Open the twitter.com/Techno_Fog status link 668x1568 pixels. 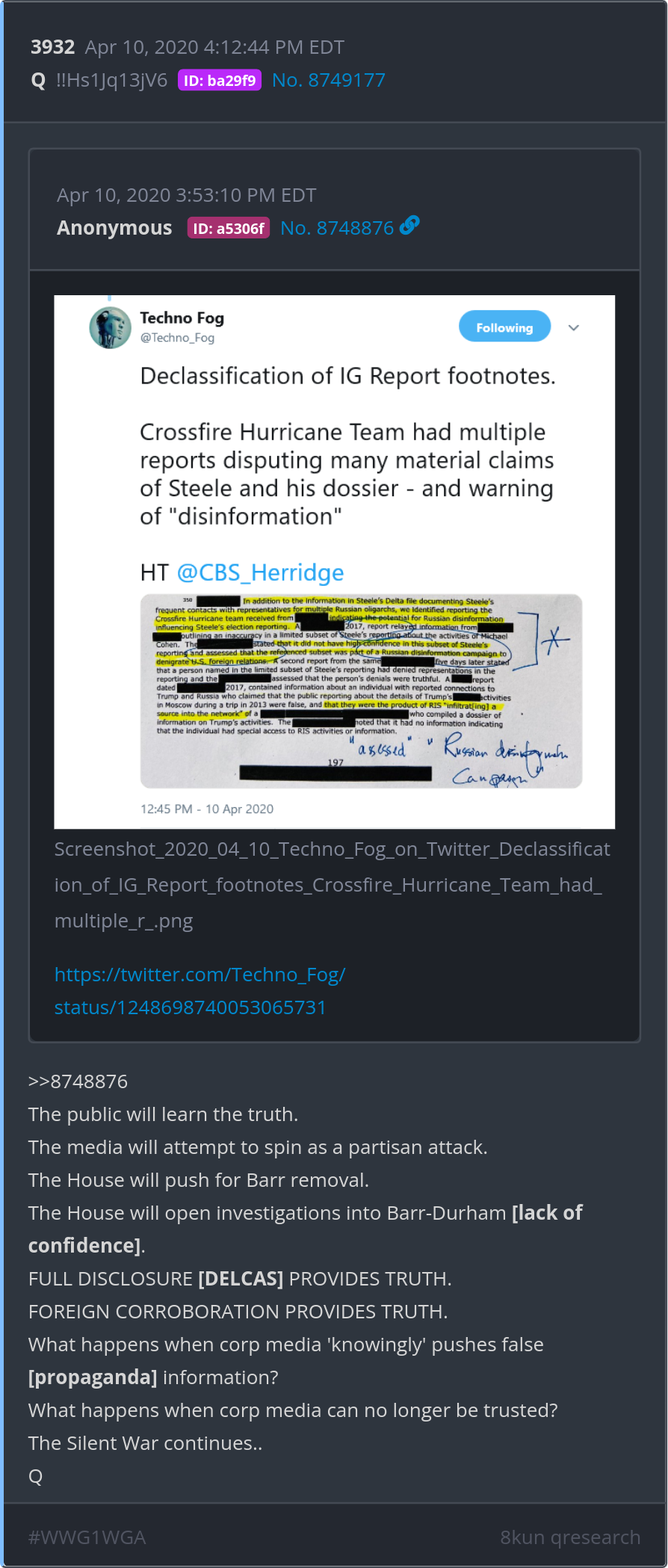point(200,991)
